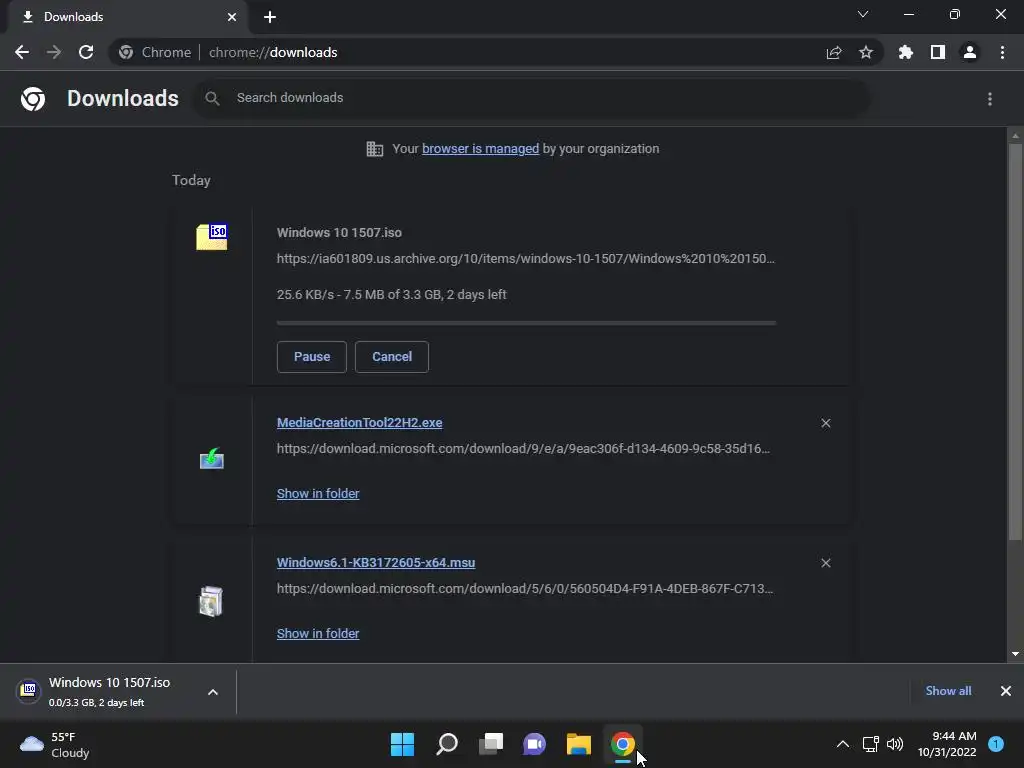Viewport: 1024px width, 768px height.
Task: Go back to the previous page
Action: click(x=22, y=52)
